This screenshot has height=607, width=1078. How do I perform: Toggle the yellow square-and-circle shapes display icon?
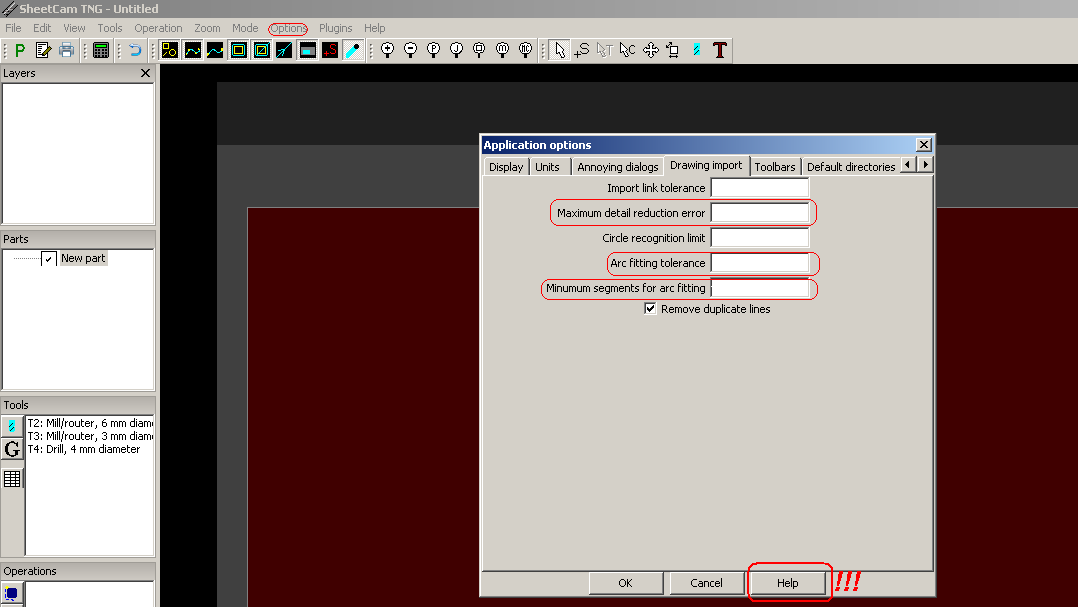click(169, 50)
